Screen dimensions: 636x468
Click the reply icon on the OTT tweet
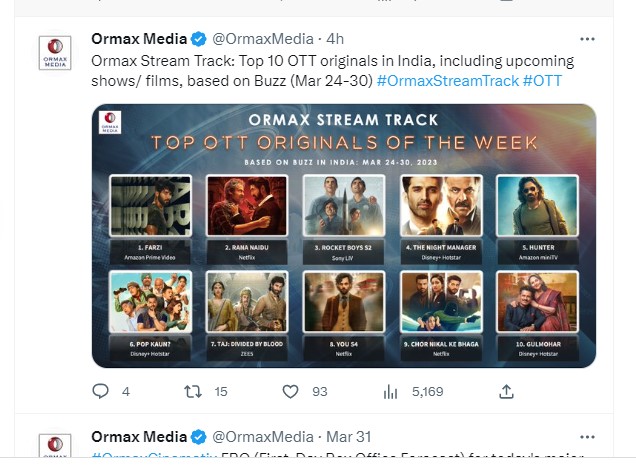coord(100,391)
